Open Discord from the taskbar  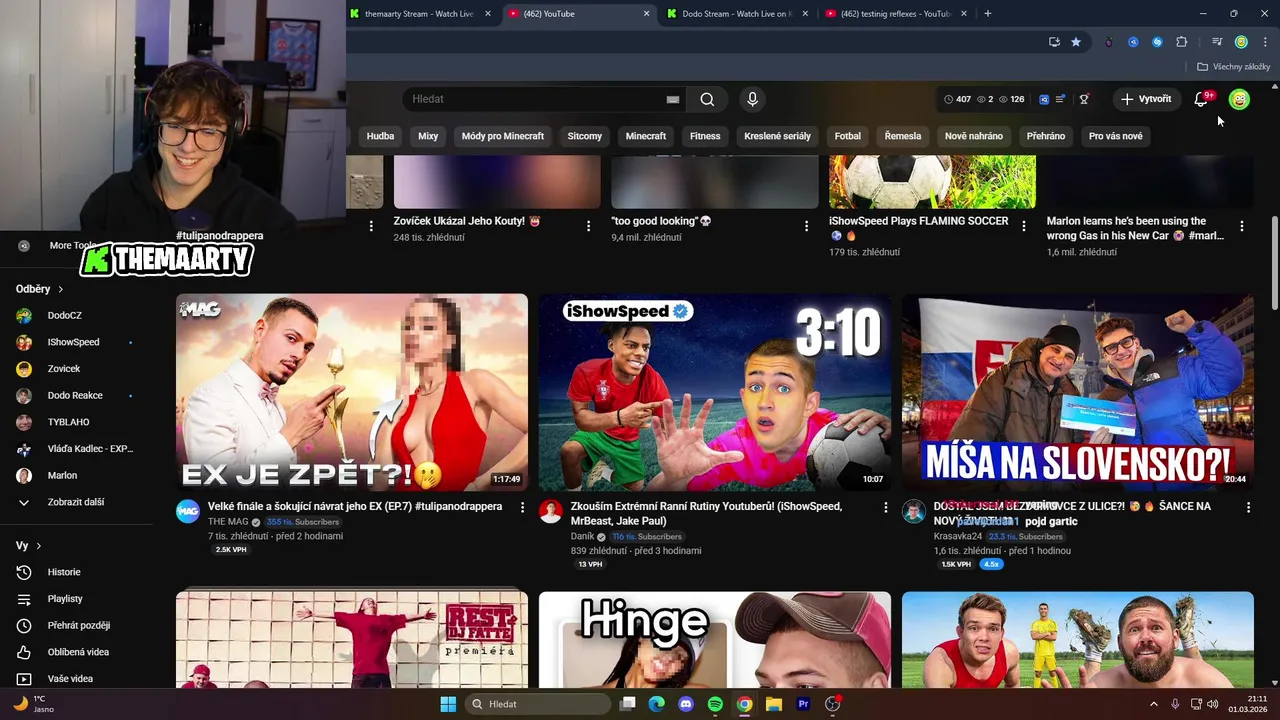click(x=686, y=704)
